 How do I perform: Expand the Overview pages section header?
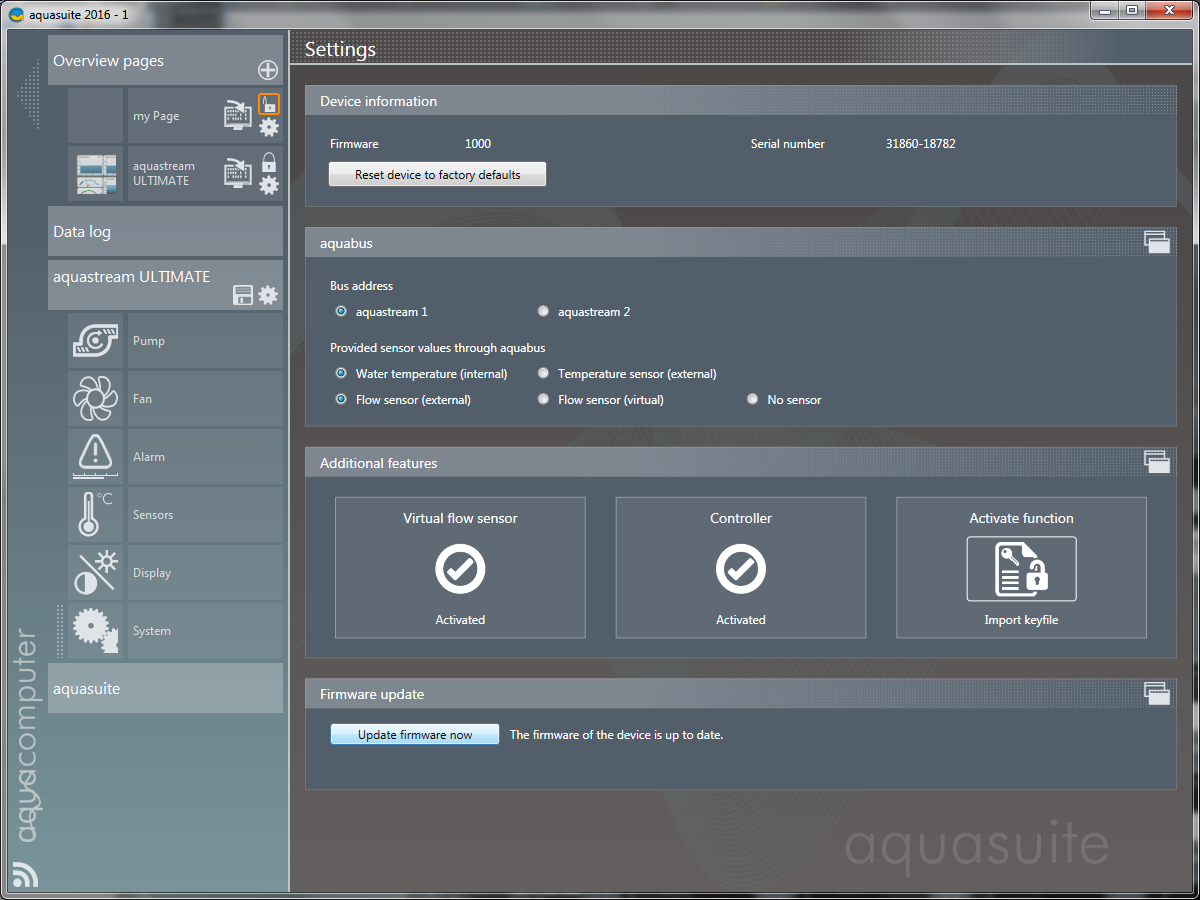[x=166, y=61]
